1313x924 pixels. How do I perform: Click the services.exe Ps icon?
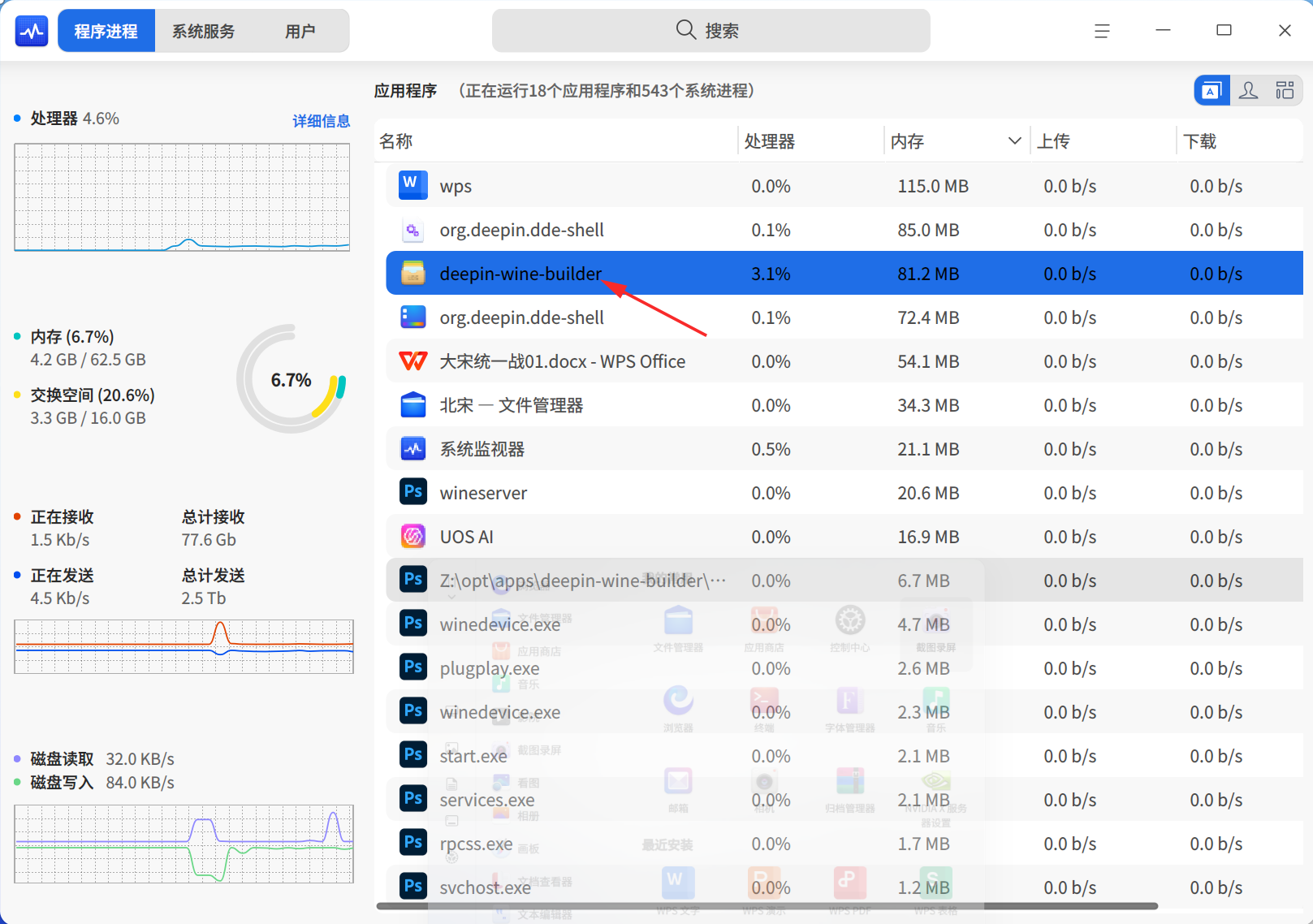coord(413,799)
